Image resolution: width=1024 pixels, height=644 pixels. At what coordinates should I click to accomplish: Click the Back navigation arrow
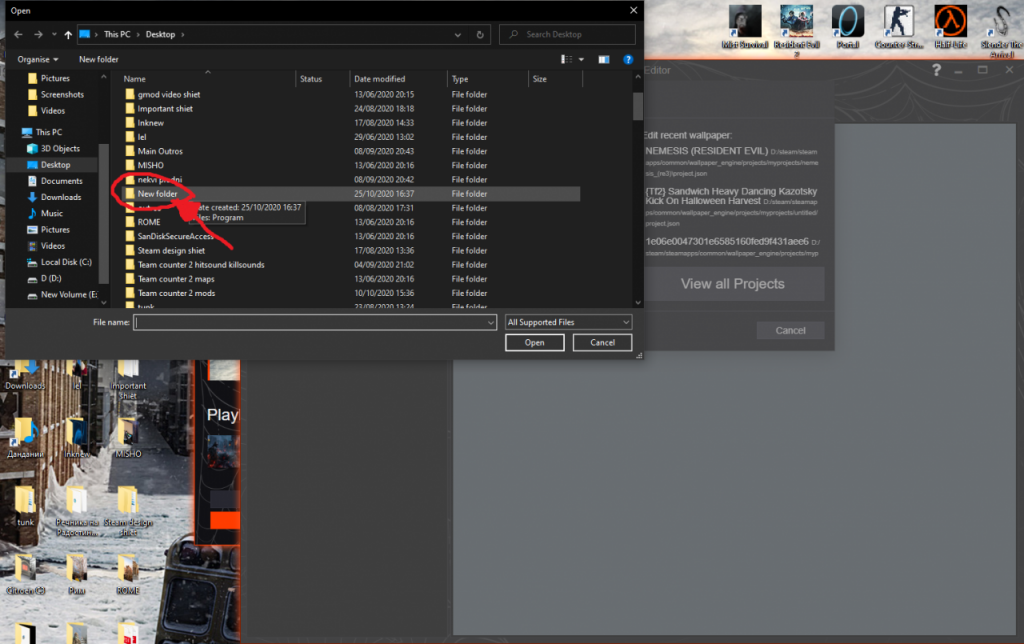(18, 34)
